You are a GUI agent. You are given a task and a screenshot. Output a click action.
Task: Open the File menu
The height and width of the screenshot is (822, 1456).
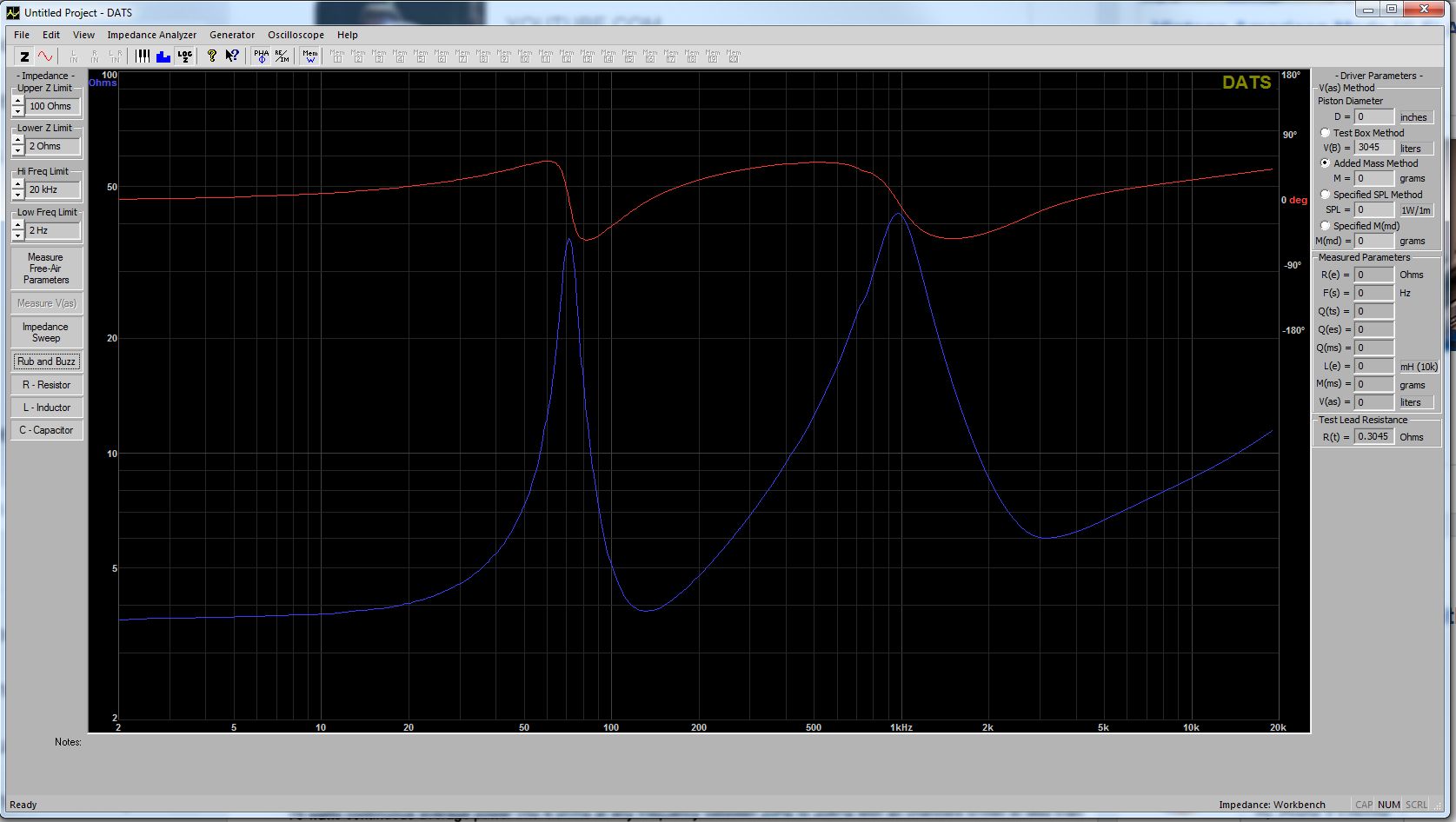(22, 35)
